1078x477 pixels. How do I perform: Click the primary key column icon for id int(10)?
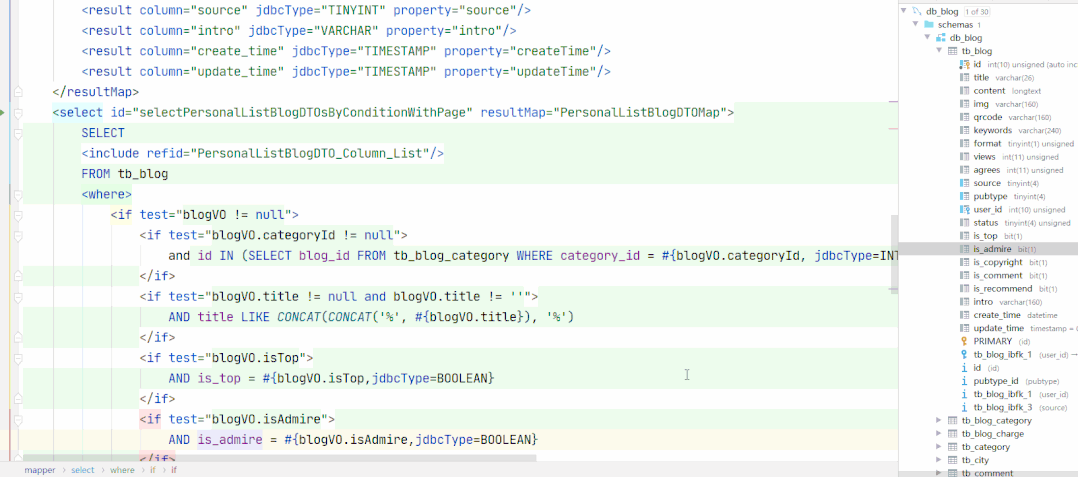[965, 64]
